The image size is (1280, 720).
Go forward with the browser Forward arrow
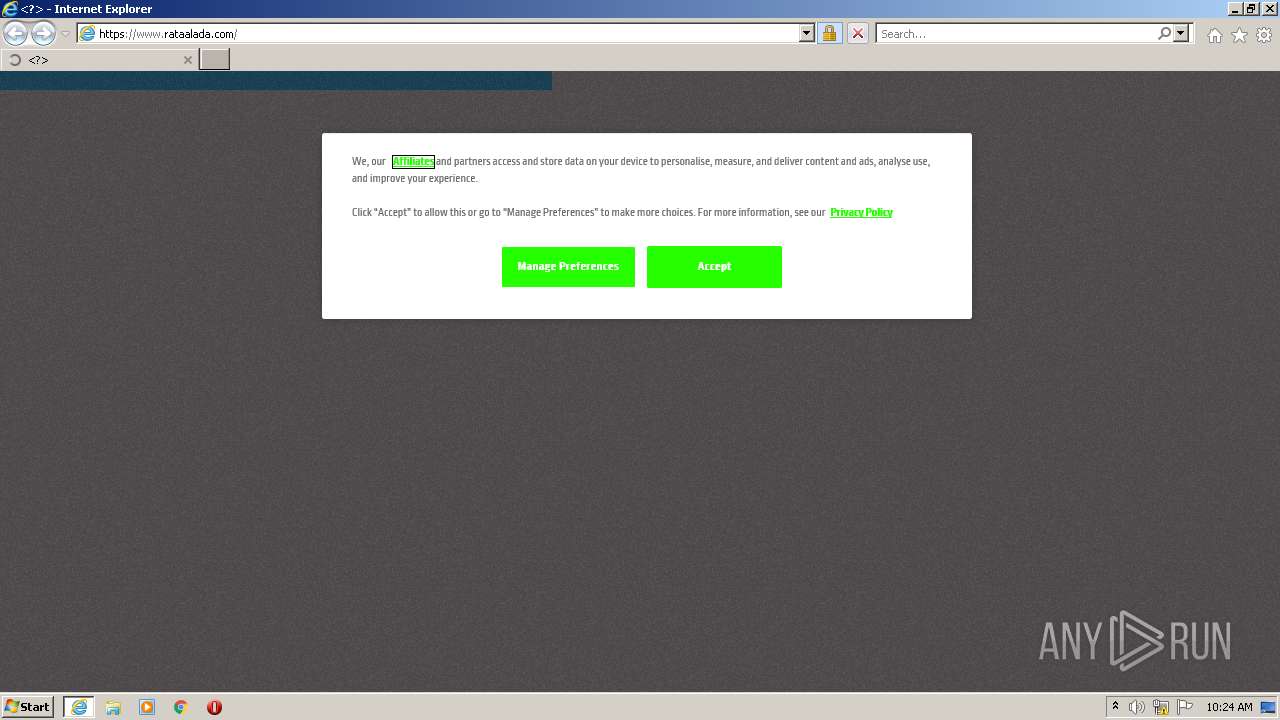click(43, 34)
